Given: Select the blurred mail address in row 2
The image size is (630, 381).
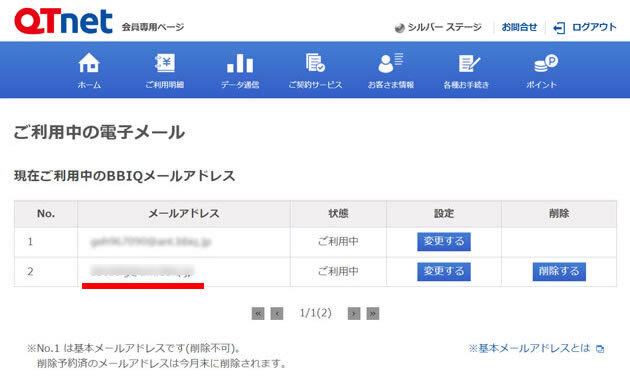Looking at the screenshot, I should [x=143, y=271].
